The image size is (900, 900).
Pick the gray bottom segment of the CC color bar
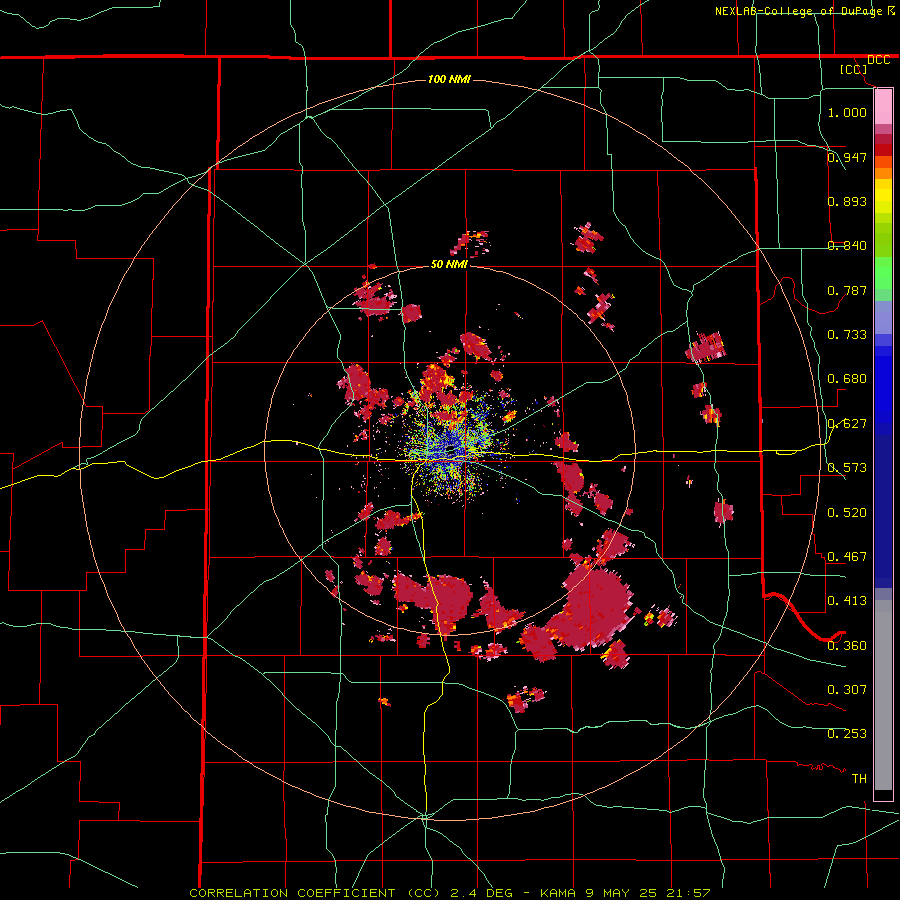[x=883, y=695]
